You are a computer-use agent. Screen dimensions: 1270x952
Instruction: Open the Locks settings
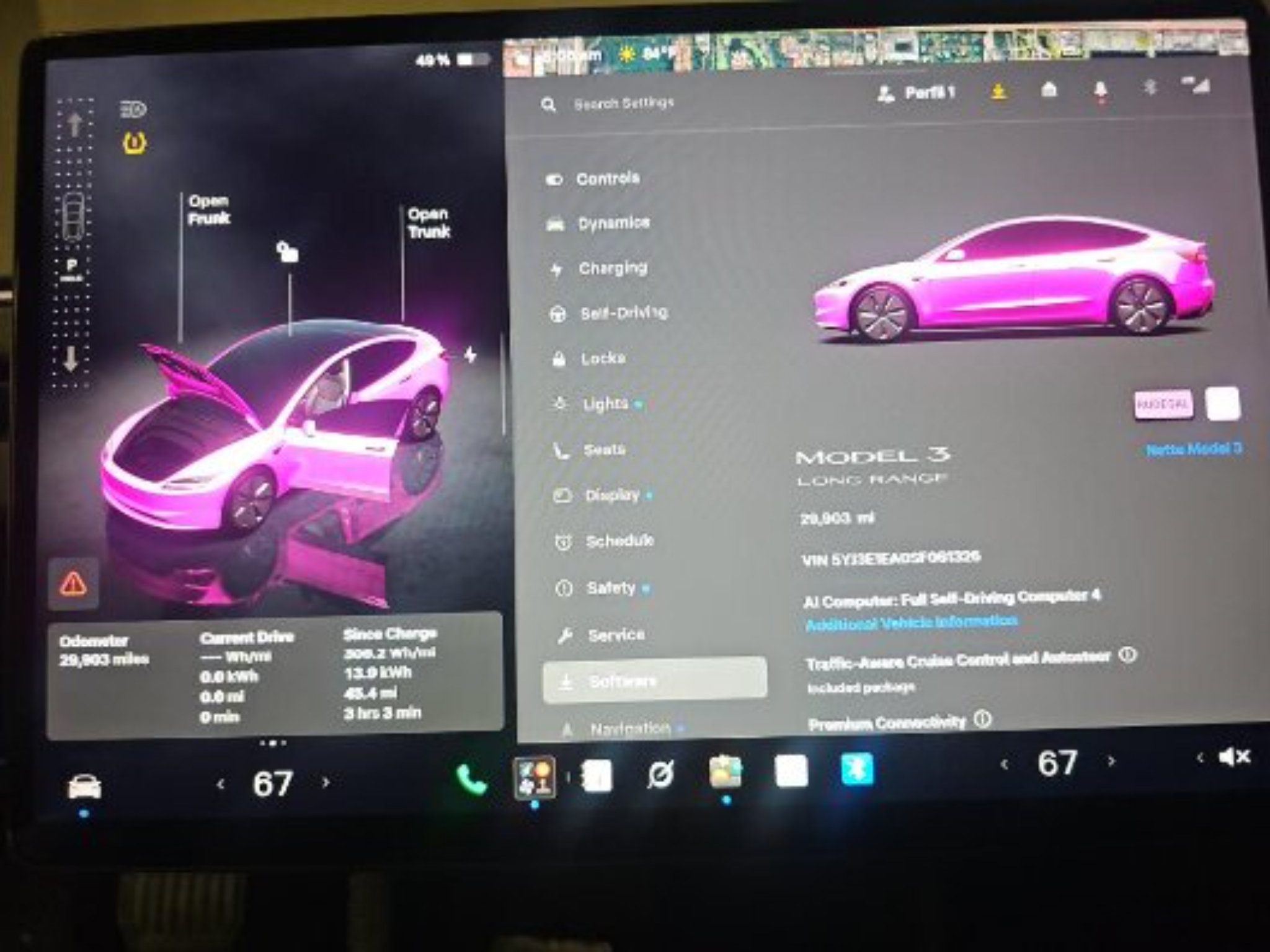coord(588,359)
